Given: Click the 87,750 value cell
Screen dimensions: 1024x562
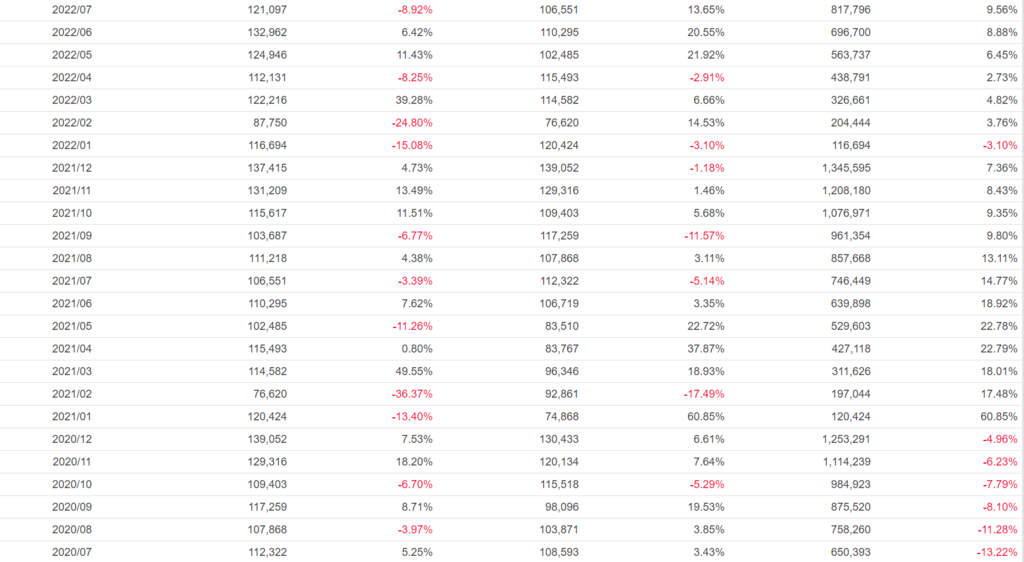Looking at the screenshot, I should 269,123.
